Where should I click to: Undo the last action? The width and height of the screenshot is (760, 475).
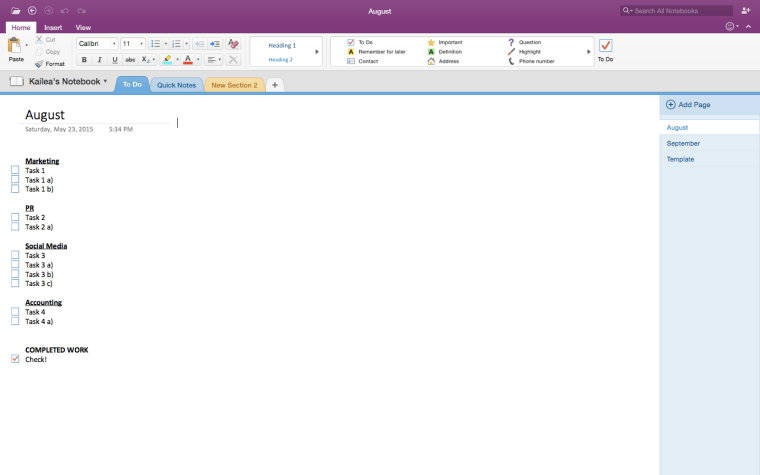click(64, 11)
